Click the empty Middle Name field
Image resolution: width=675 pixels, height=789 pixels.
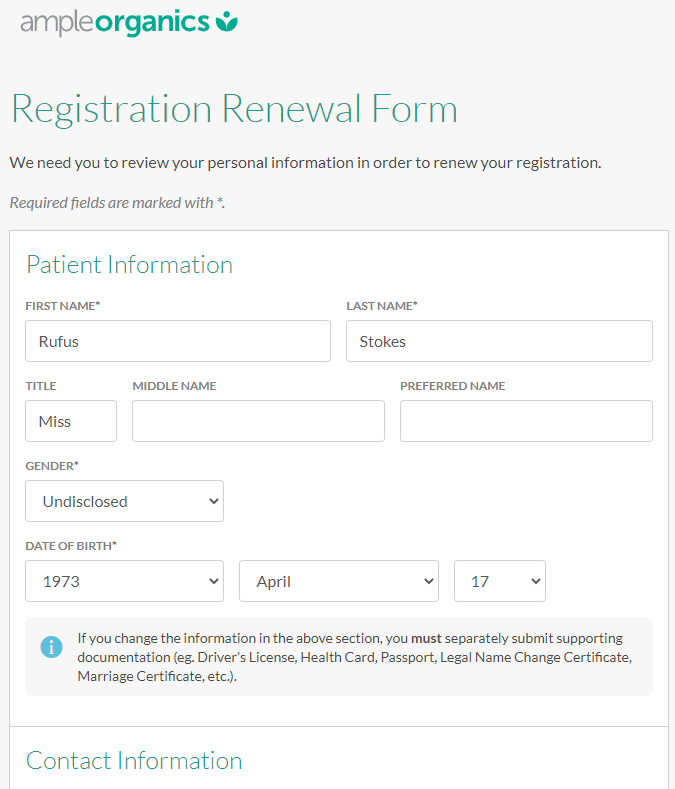pos(258,421)
